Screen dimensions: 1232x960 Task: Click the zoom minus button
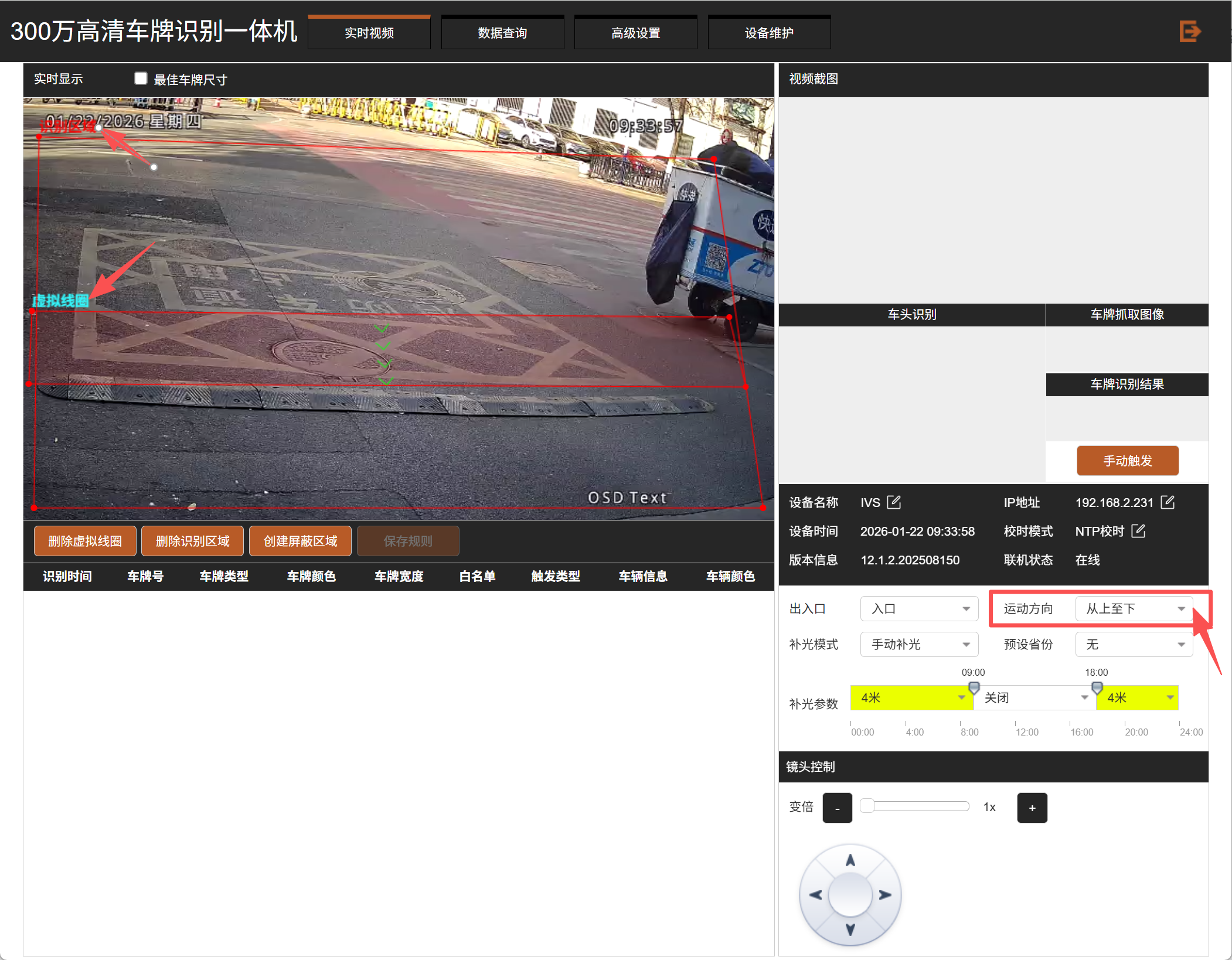[837, 808]
